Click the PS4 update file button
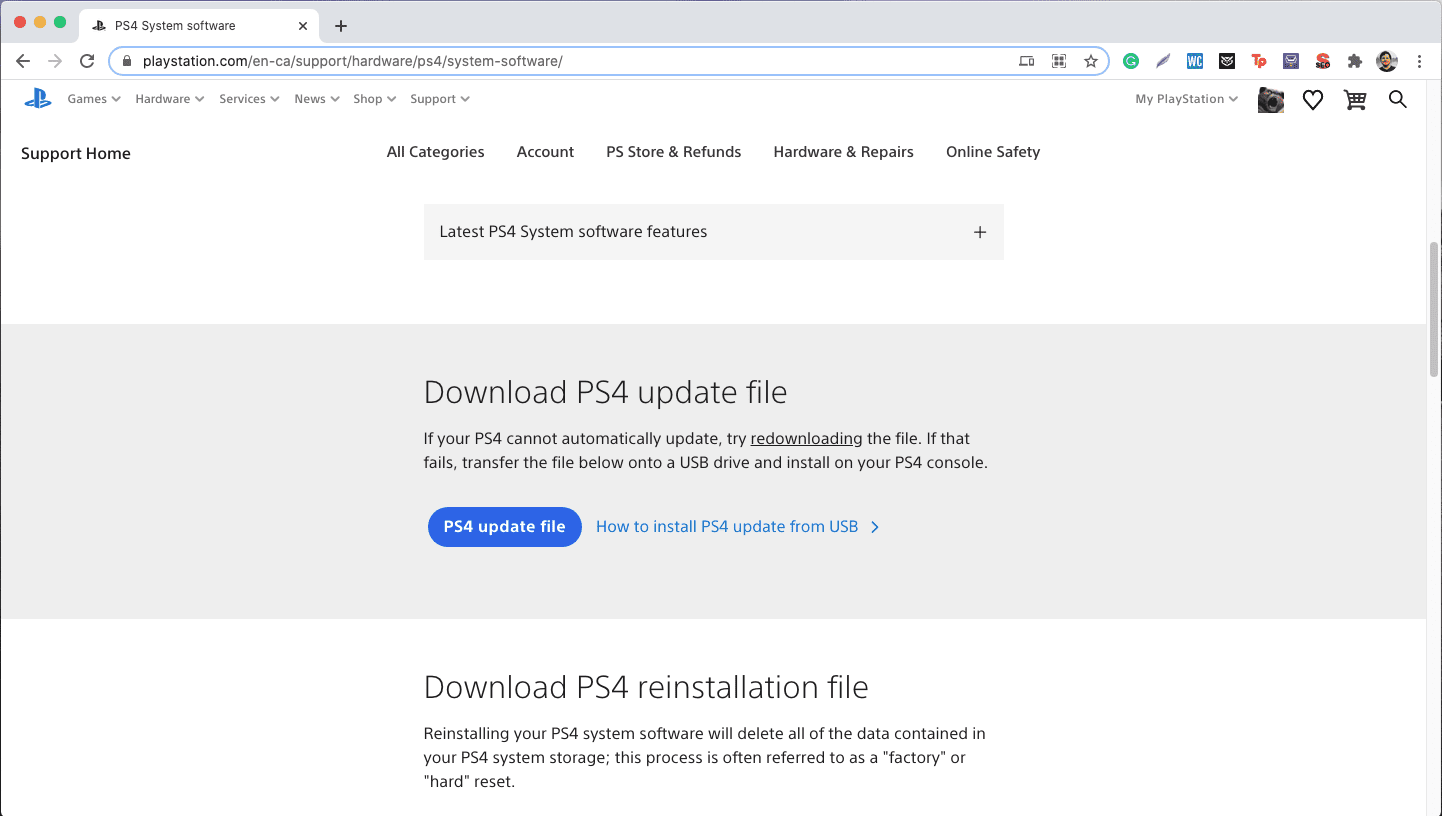 point(505,527)
